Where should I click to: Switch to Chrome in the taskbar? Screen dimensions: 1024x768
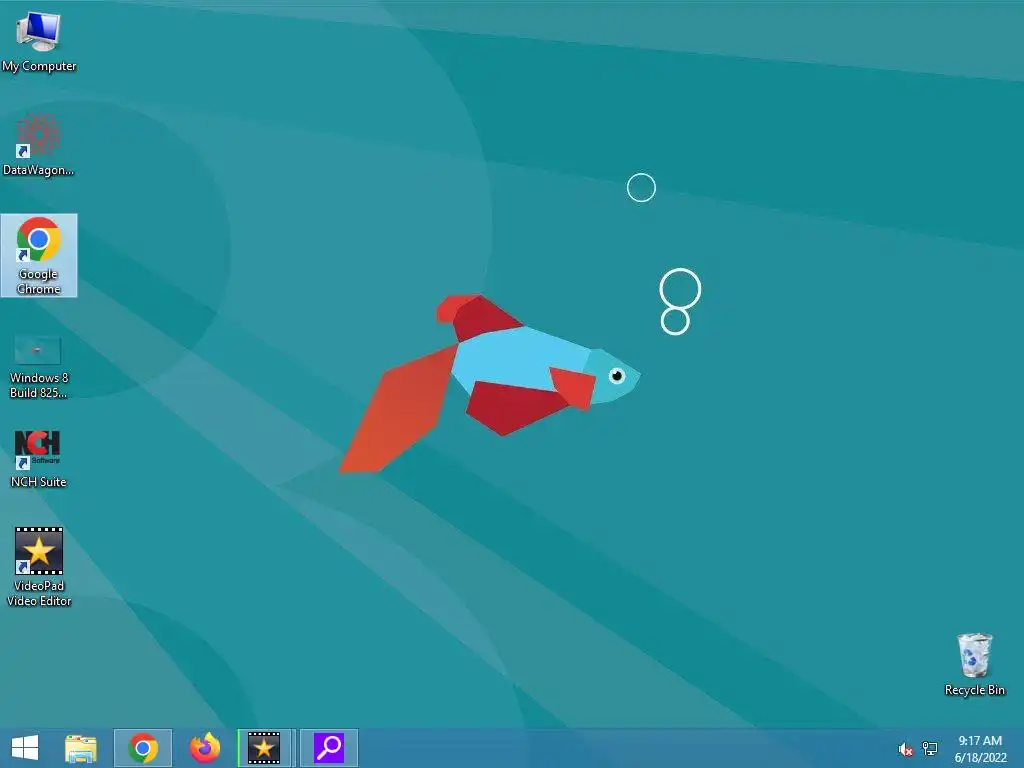click(143, 748)
